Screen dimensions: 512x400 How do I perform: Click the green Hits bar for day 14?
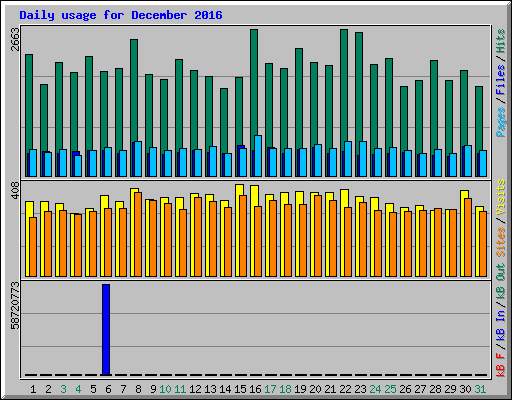point(224,121)
